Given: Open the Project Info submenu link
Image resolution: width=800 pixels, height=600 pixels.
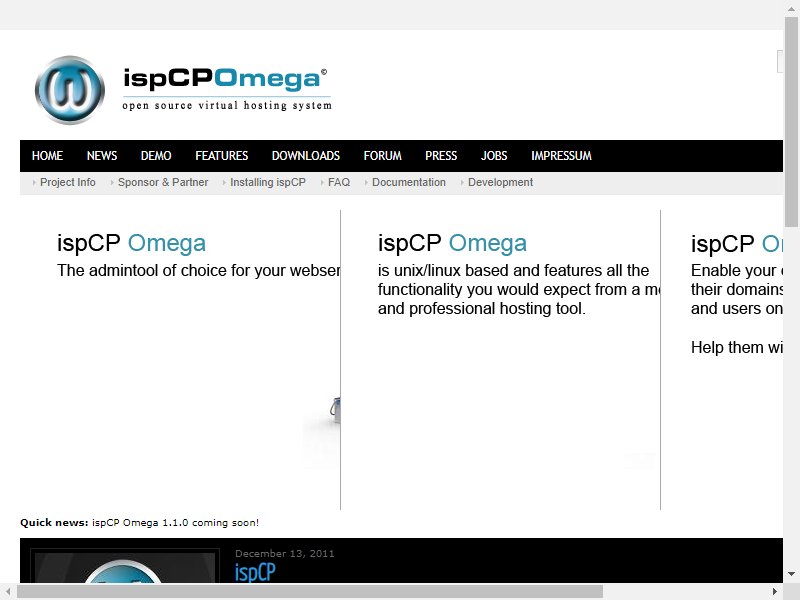Looking at the screenshot, I should pyautogui.click(x=67, y=182).
